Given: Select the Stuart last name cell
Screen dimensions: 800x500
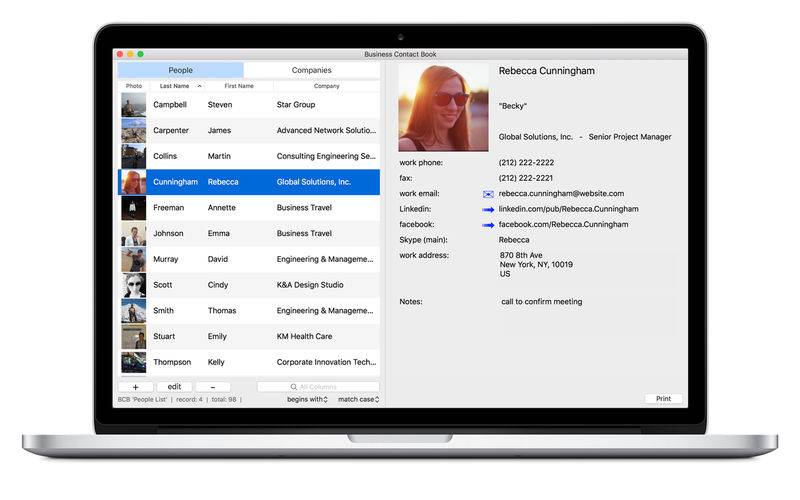Looking at the screenshot, I should (164, 336).
